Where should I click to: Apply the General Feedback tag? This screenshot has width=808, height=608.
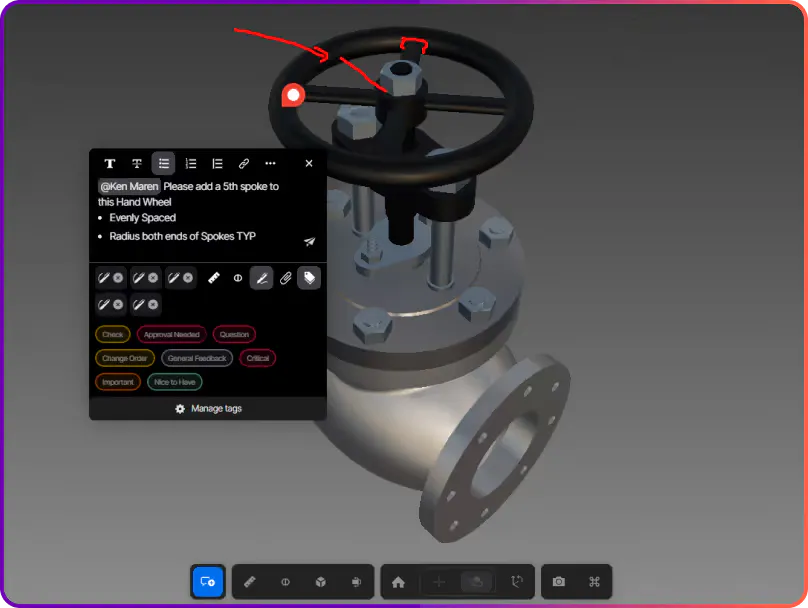(x=197, y=358)
